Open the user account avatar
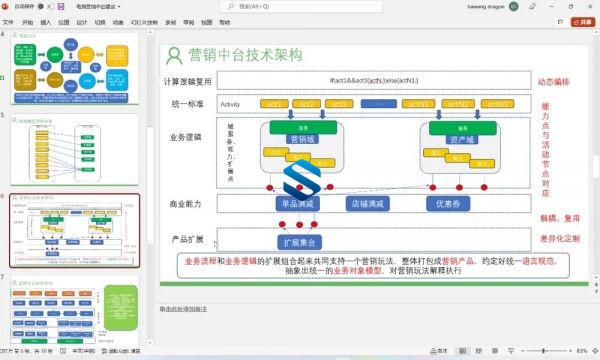 (x=514, y=7)
